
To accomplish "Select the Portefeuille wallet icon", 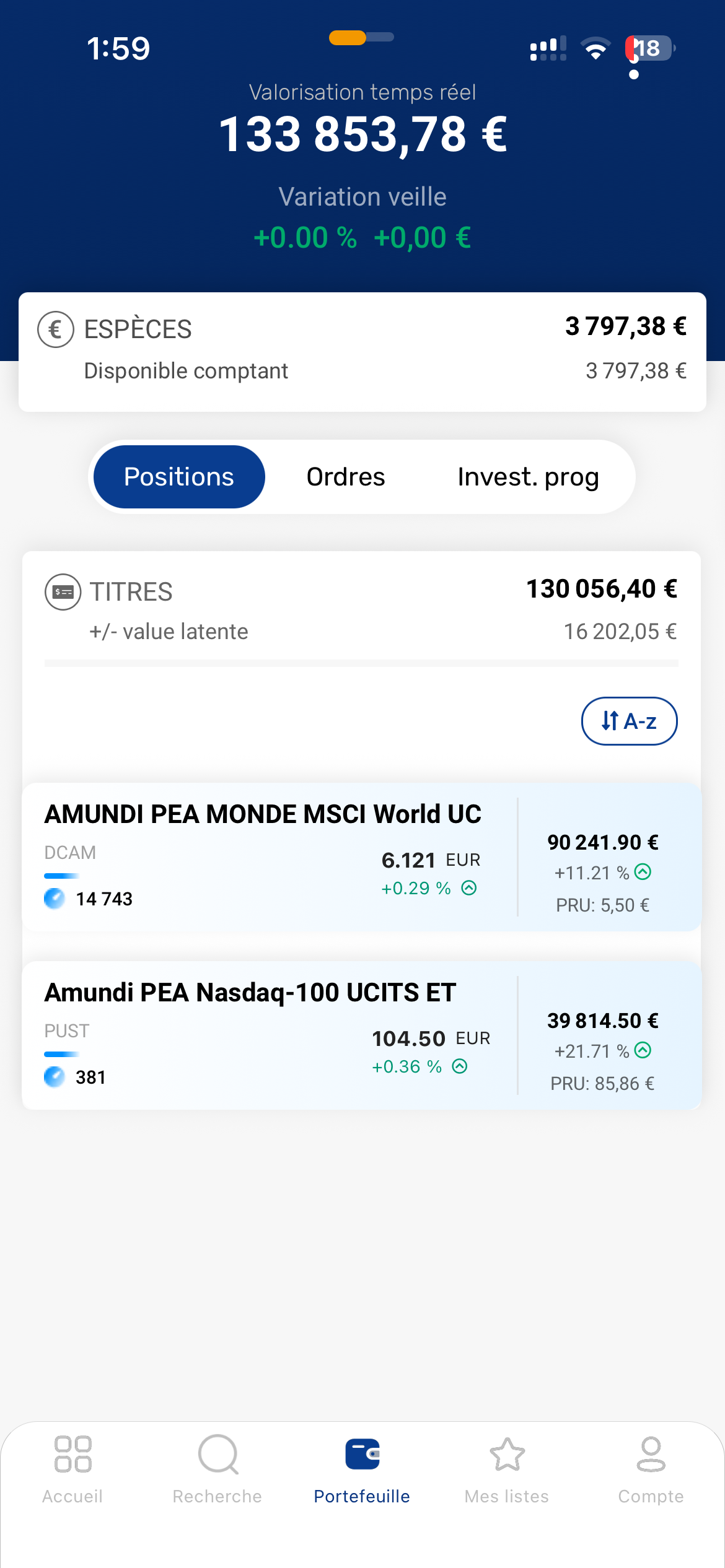I will point(362,1454).
